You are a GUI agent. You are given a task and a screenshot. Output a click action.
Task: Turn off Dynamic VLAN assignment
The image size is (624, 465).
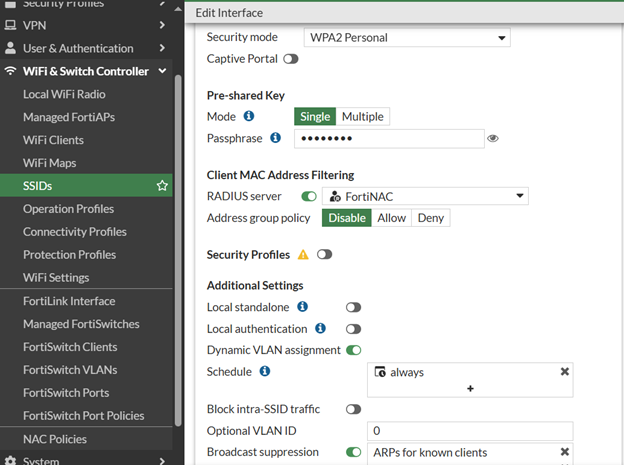point(353,350)
